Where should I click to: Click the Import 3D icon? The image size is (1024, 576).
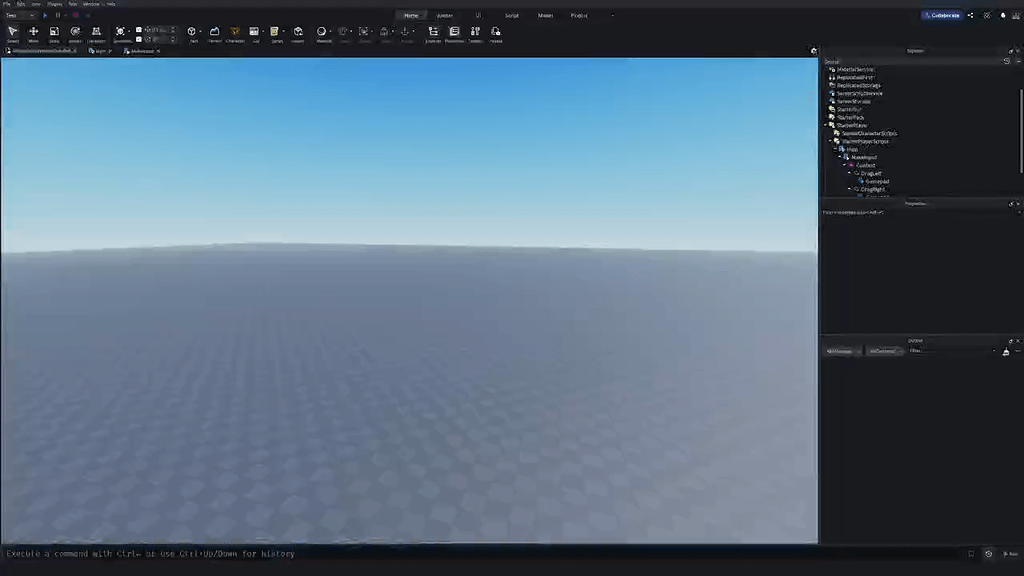click(298, 31)
